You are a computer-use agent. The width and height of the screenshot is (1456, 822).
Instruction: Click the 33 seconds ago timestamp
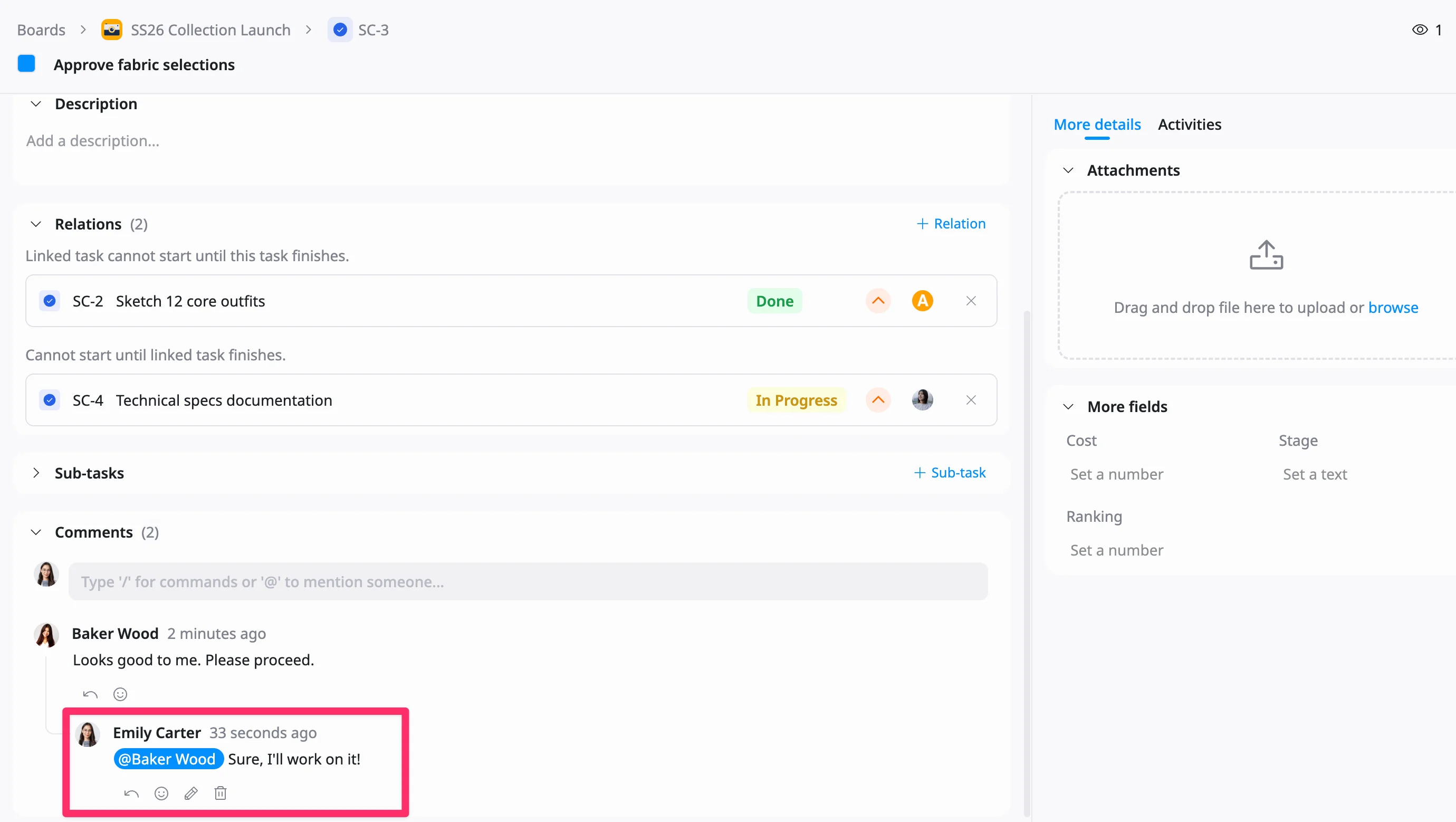(x=263, y=733)
